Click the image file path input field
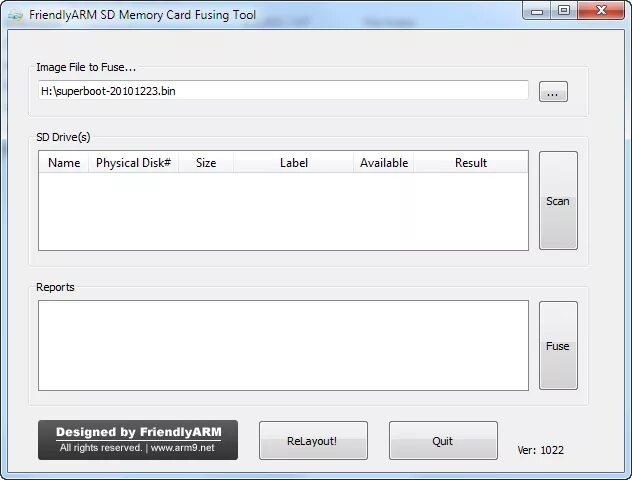 283,91
